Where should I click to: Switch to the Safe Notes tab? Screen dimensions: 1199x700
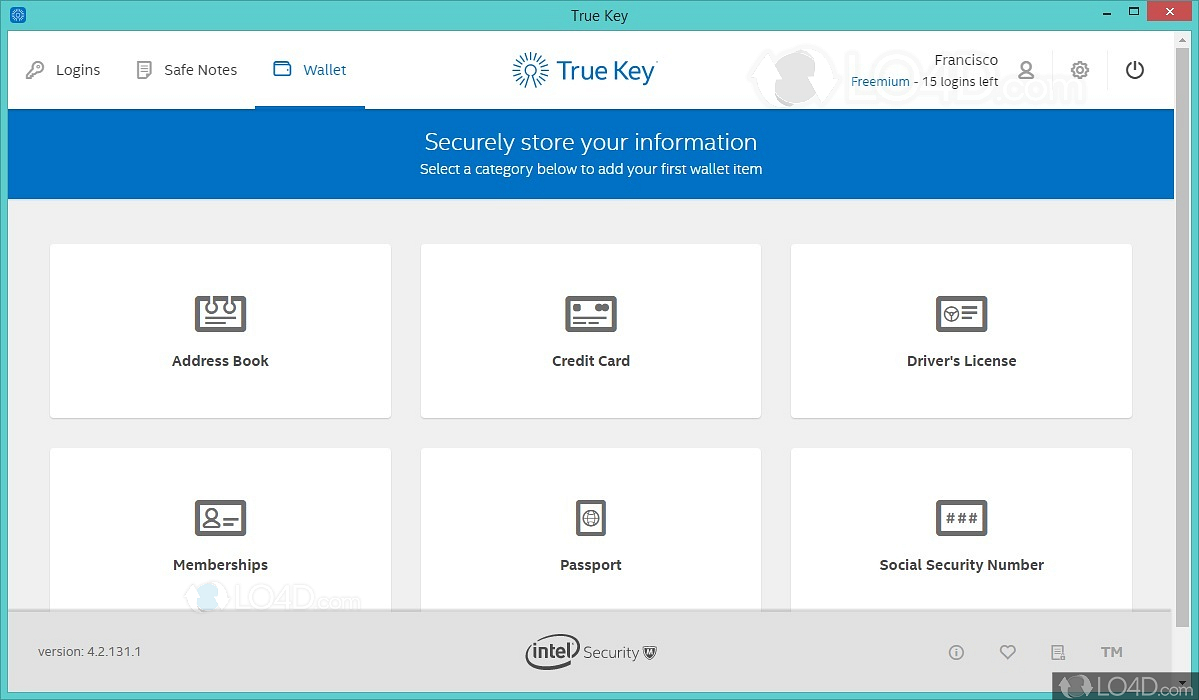187,70
